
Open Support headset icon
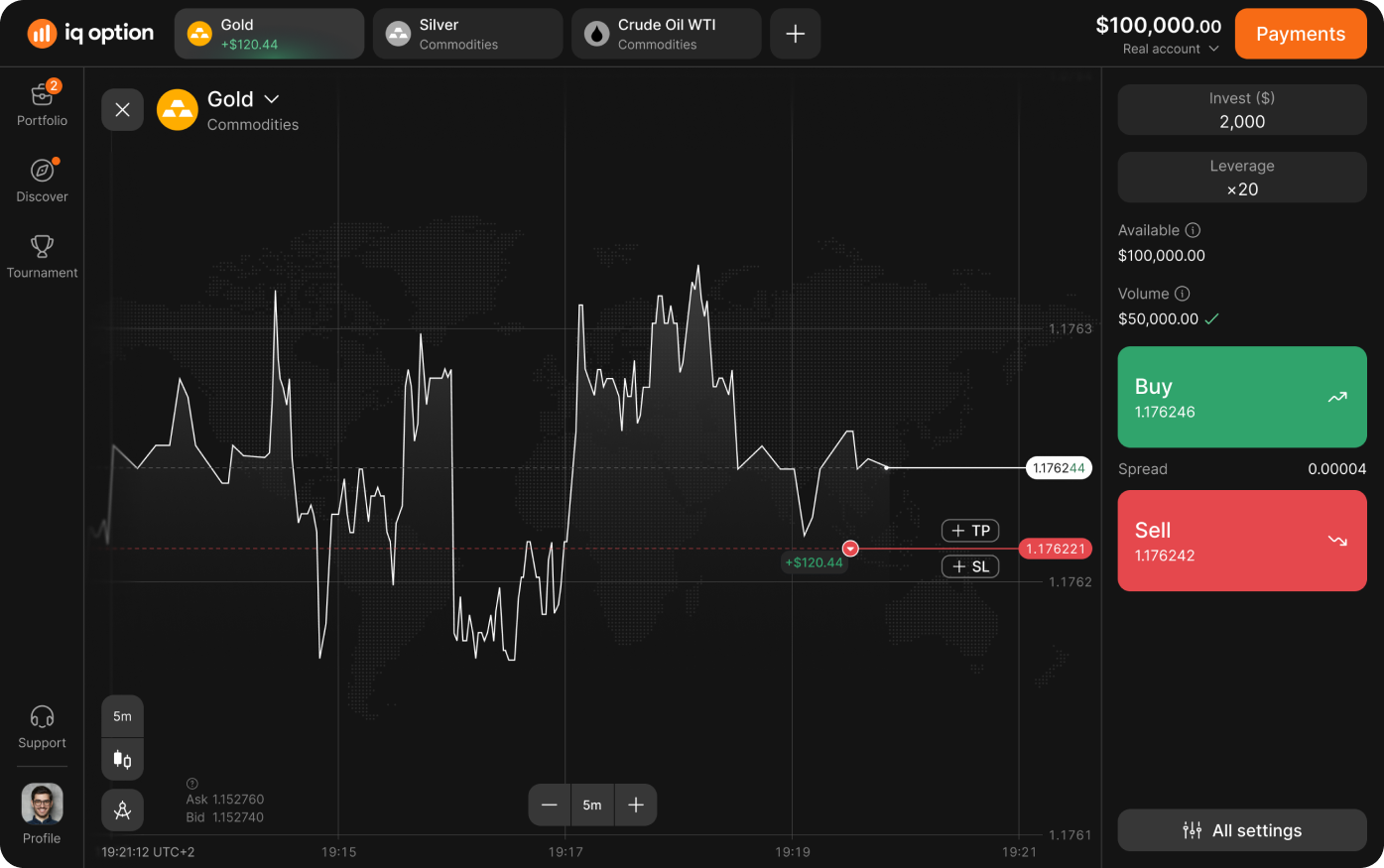[x=42, y=717]
